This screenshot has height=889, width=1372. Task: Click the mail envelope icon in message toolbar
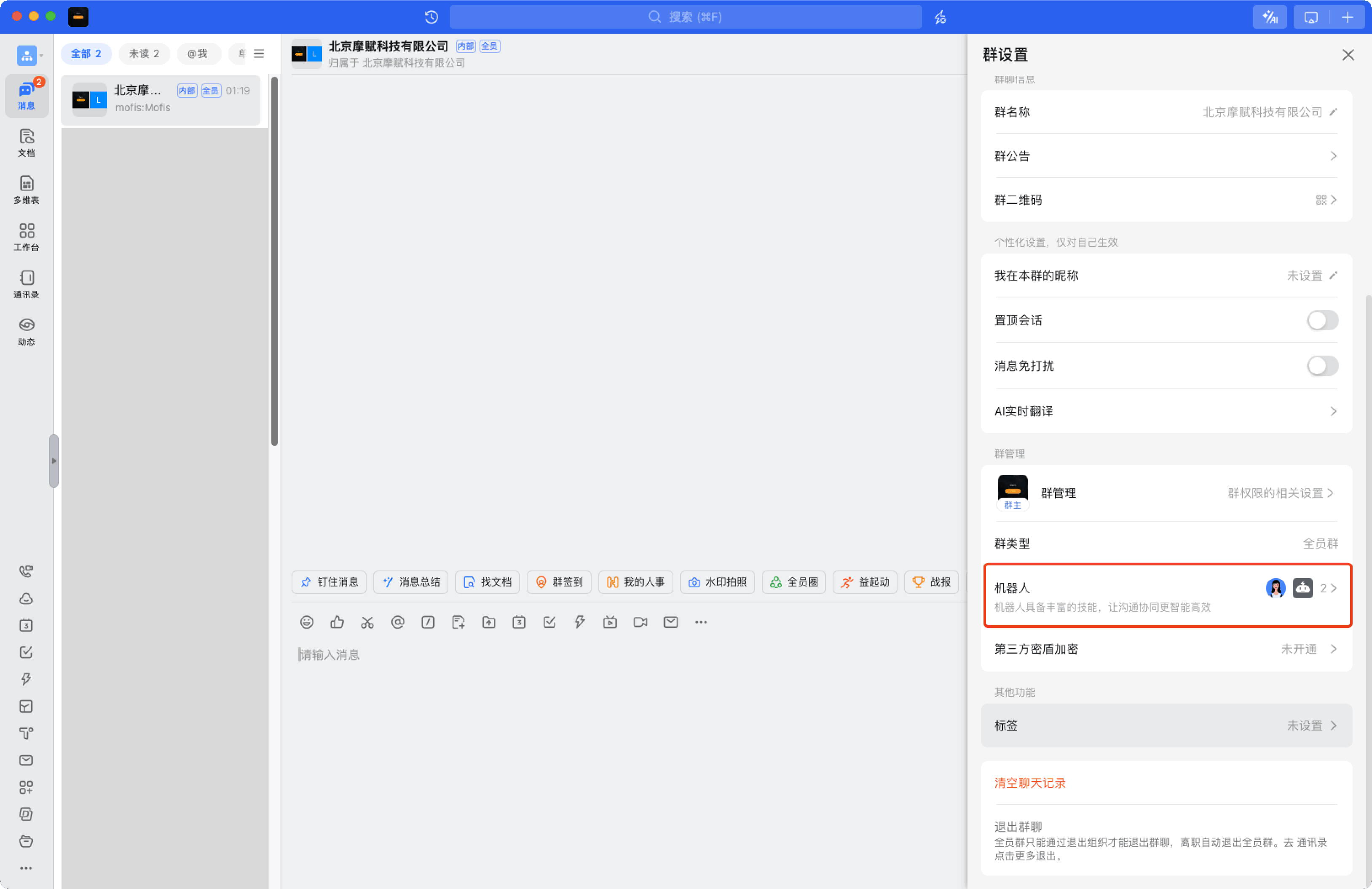671,622
